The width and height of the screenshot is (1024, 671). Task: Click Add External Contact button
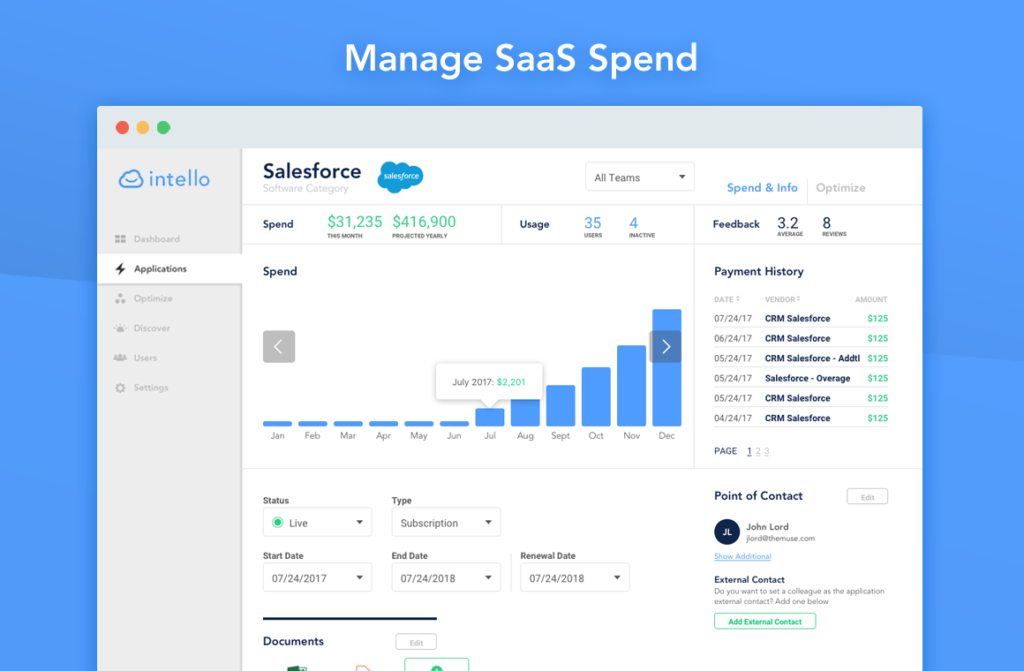[765, 621]
